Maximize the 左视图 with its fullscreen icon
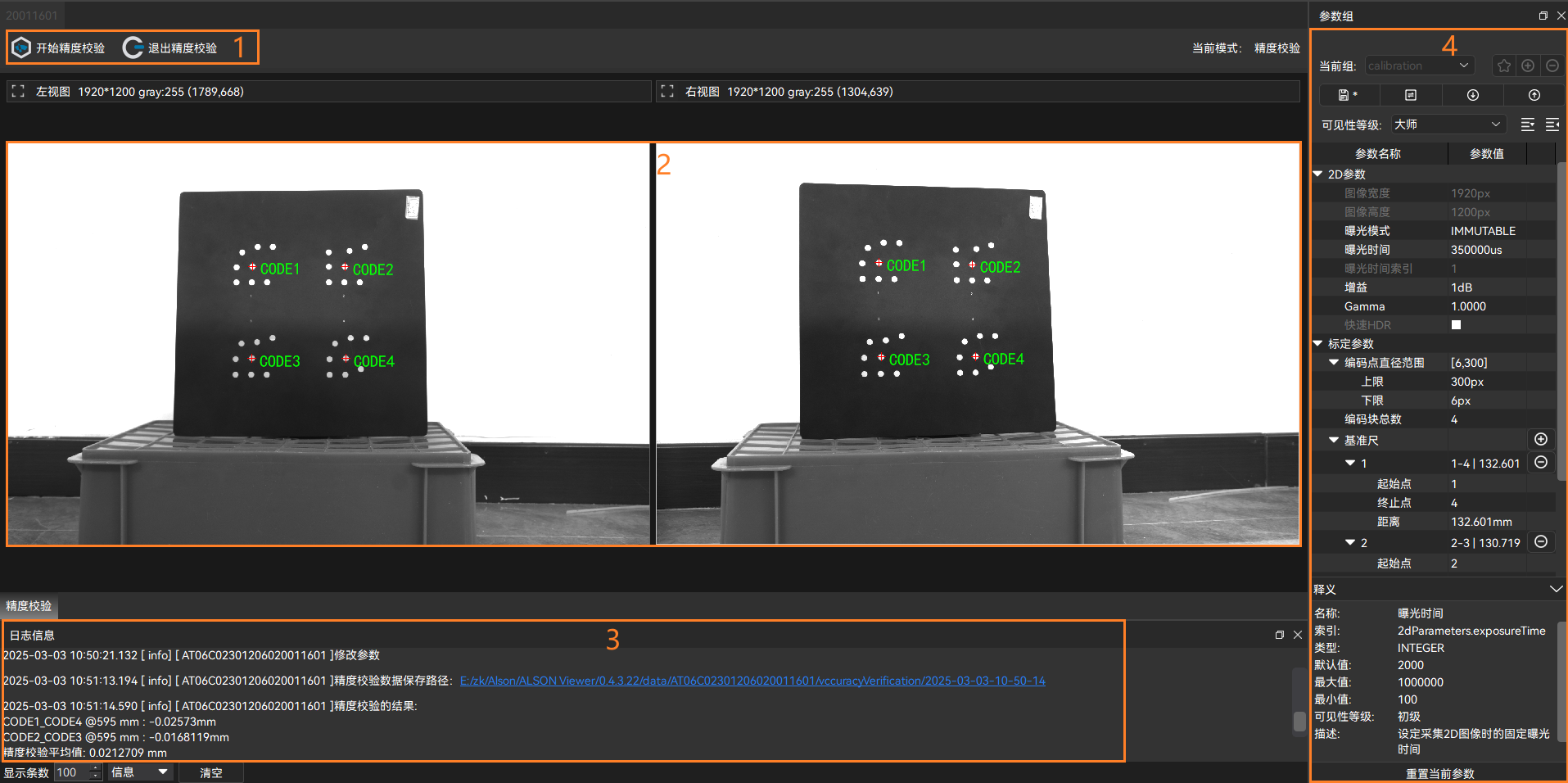The height and width of the screenshot is (783, 1568). pyautogui.click(x=18, y=92)
